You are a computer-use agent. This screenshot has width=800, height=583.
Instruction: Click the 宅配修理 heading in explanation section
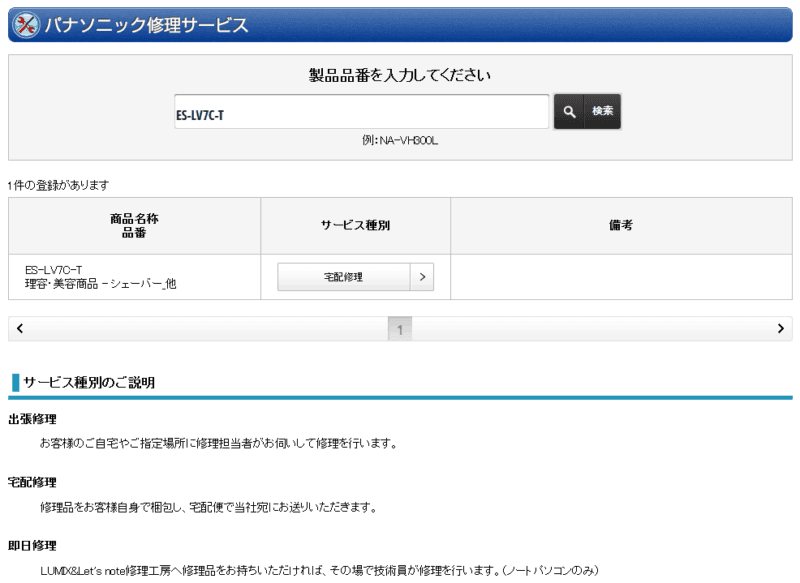point(32,482)
